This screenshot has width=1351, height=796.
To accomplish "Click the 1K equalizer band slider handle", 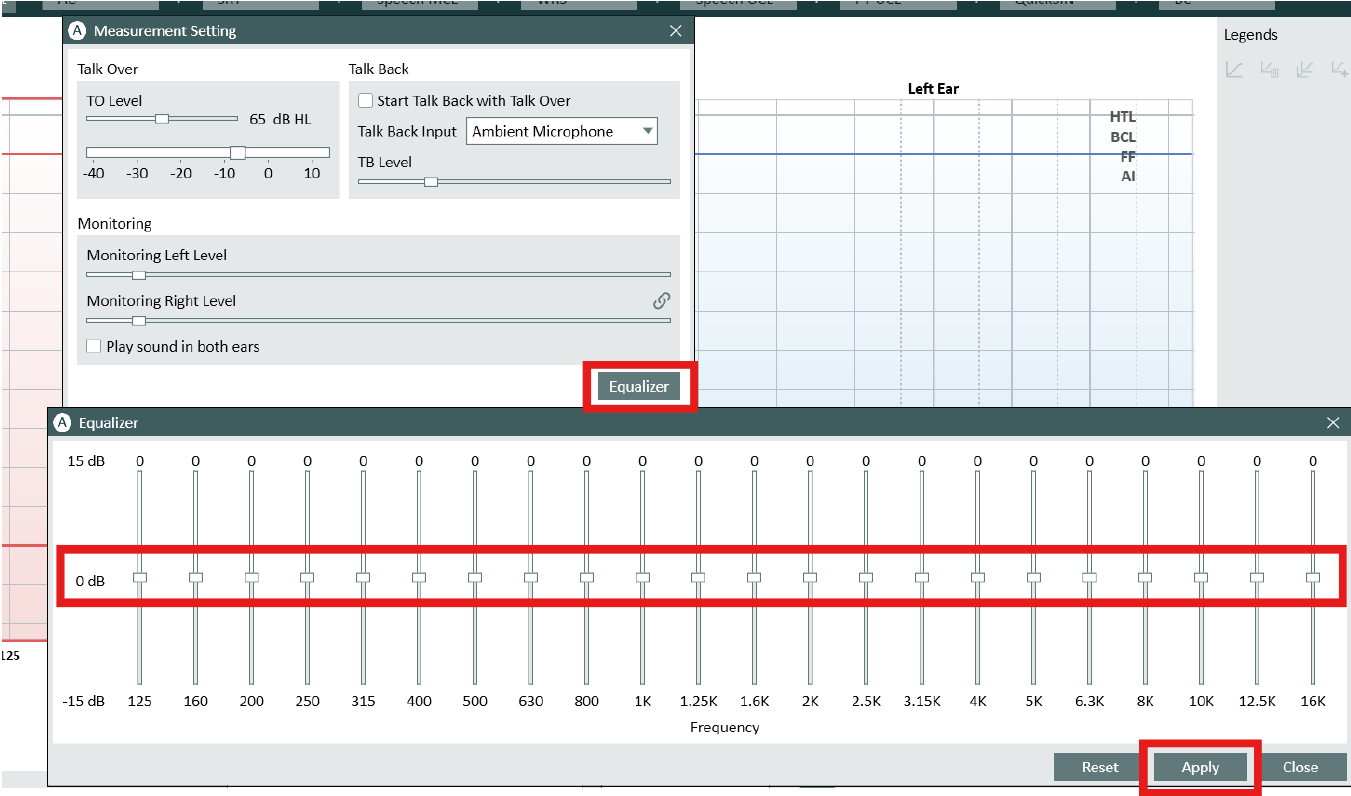I will point(642,577).
